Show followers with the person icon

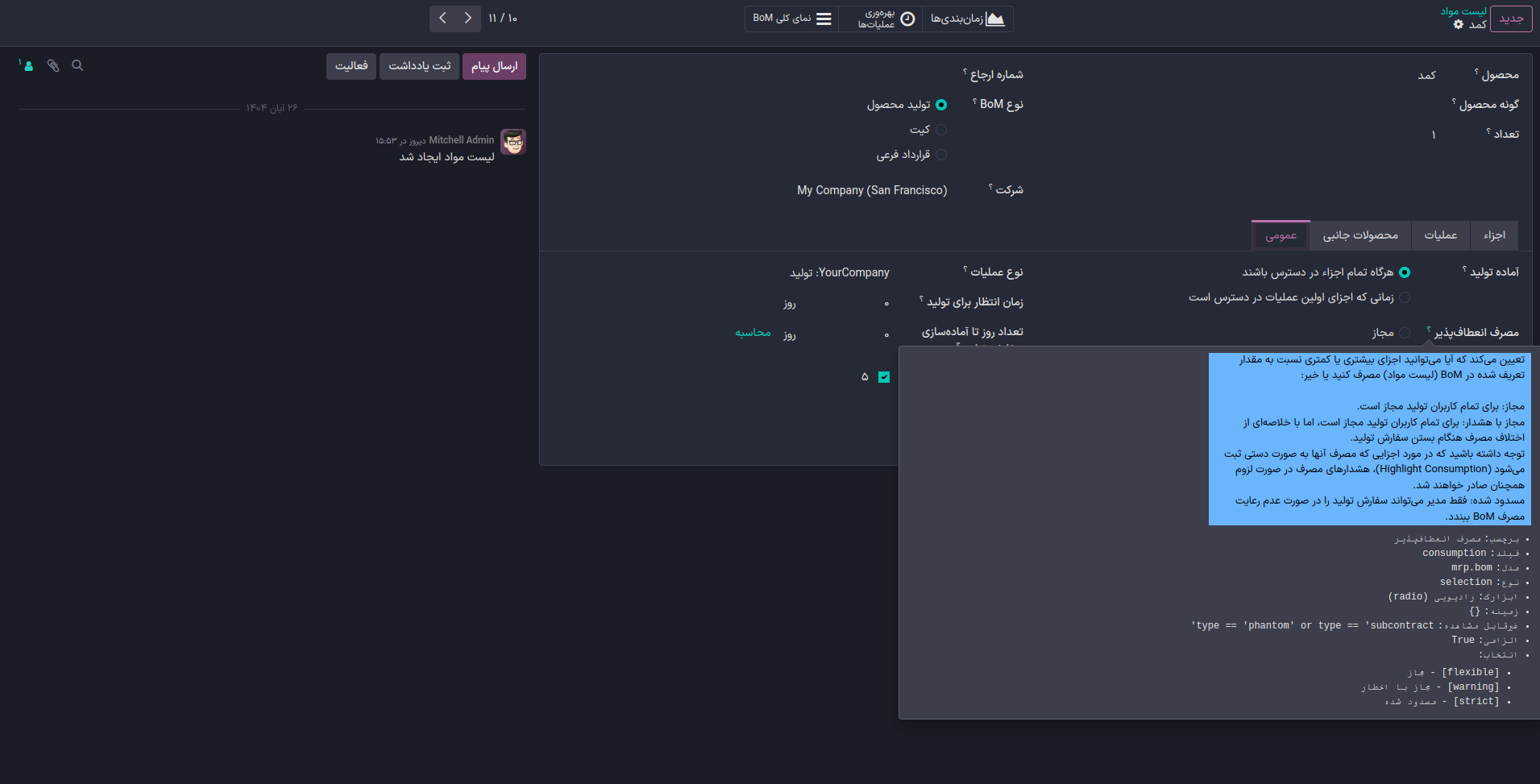tap(27, 65)
